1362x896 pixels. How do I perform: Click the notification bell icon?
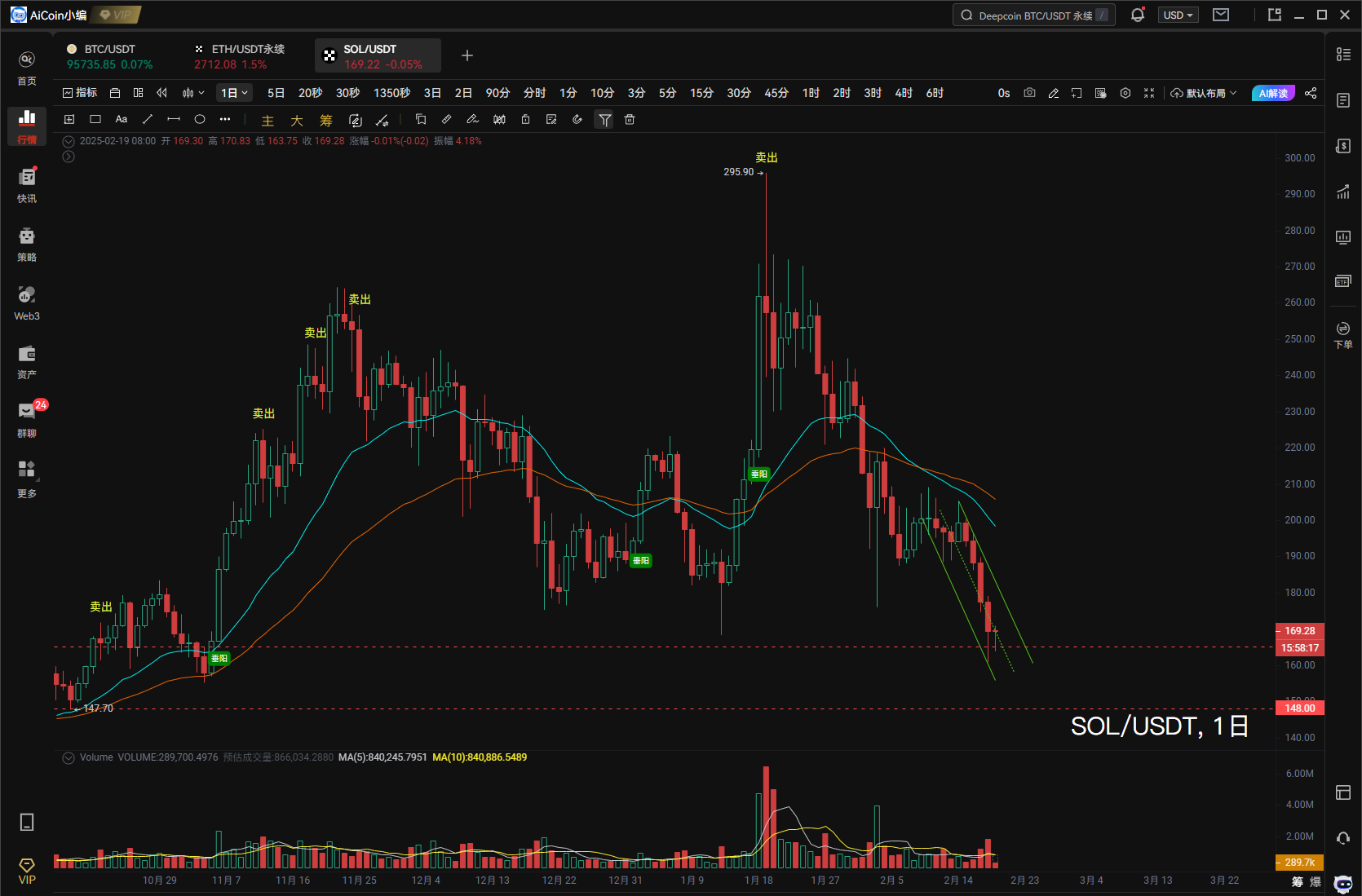pos(1138,15)
